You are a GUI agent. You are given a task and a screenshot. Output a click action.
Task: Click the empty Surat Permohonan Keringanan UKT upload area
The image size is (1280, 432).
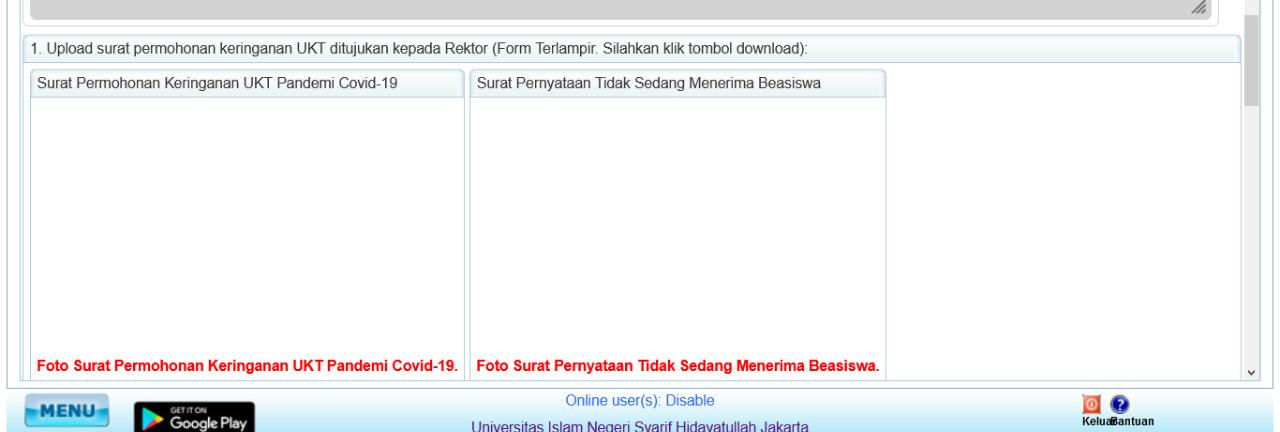[247, 225]
